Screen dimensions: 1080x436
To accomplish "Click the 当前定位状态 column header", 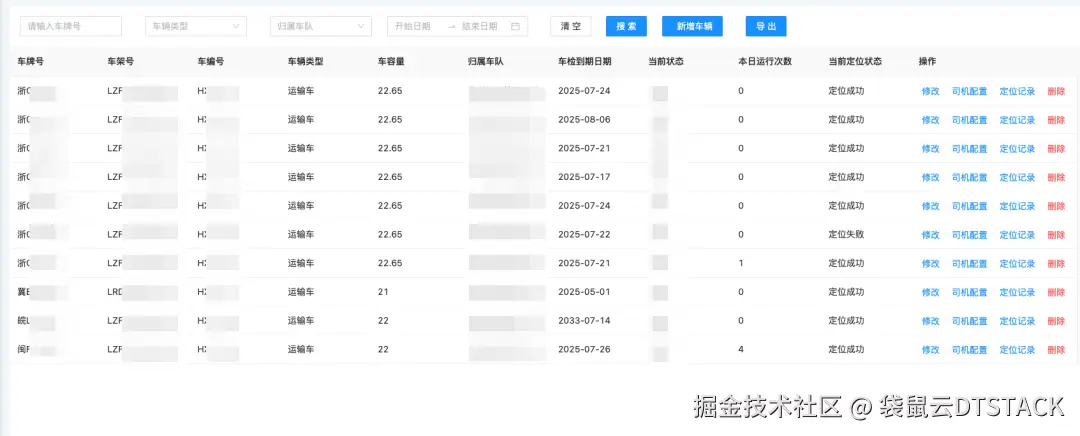I will pyautogui.click(x=855, y=61).
